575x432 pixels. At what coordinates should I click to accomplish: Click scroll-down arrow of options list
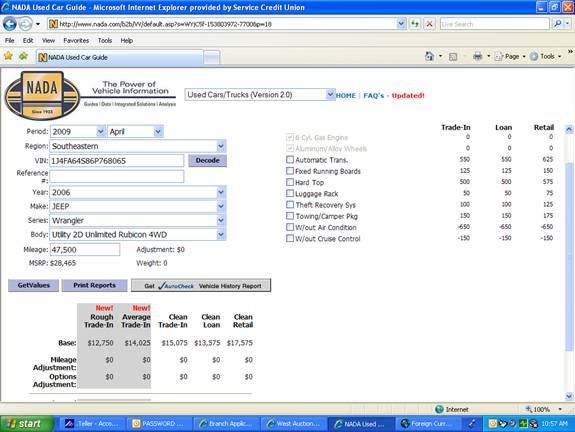[x=569, y=396]
